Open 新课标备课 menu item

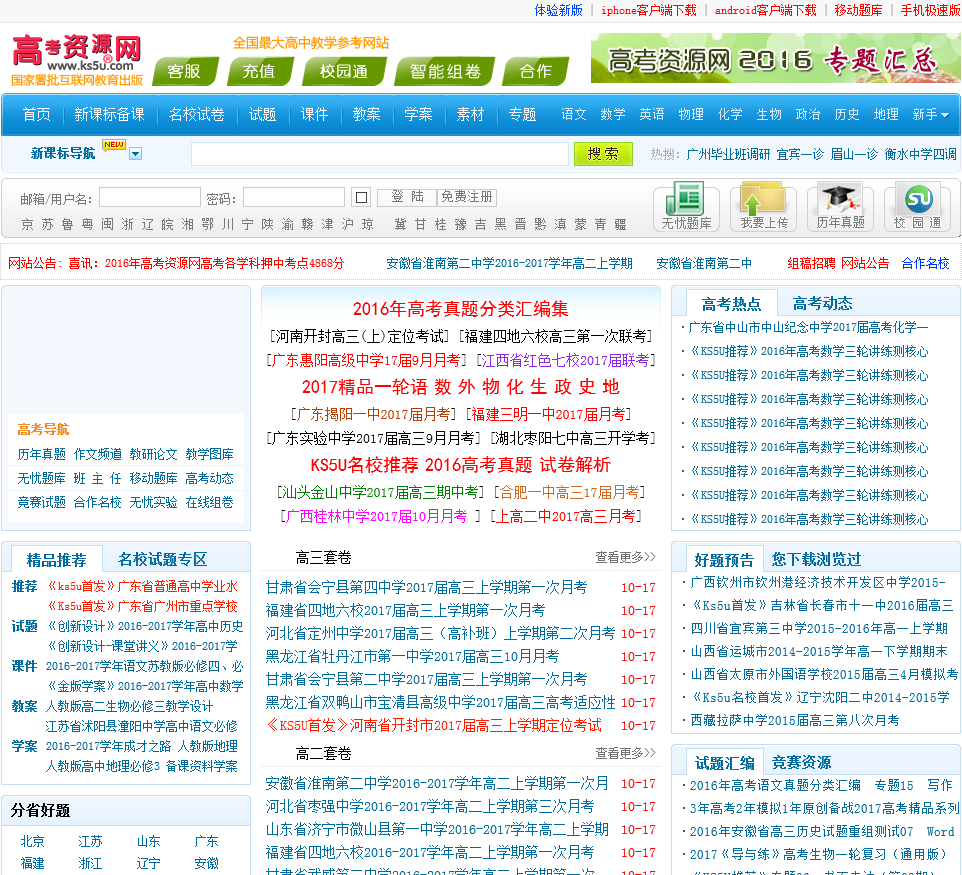pyautogui.click(x=109, y=115)
